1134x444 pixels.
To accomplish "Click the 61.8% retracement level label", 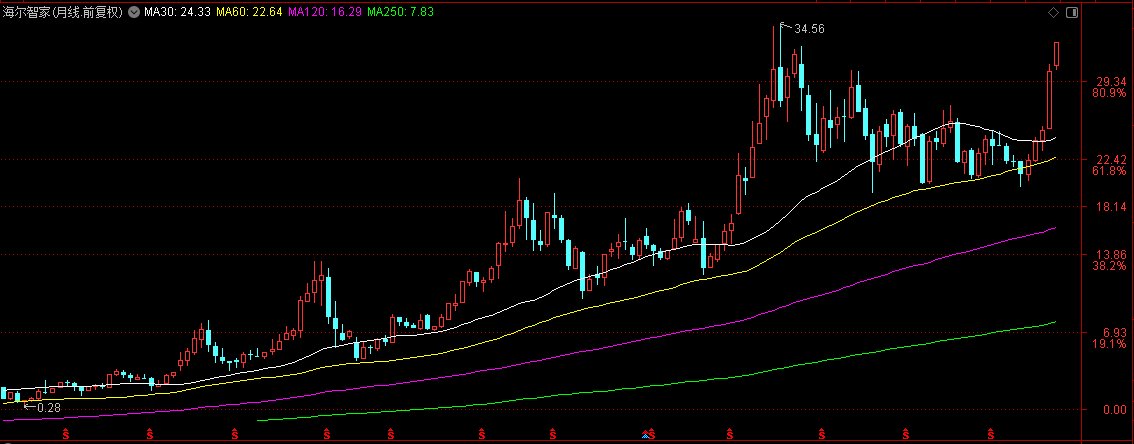I will tap(1111, 171).
